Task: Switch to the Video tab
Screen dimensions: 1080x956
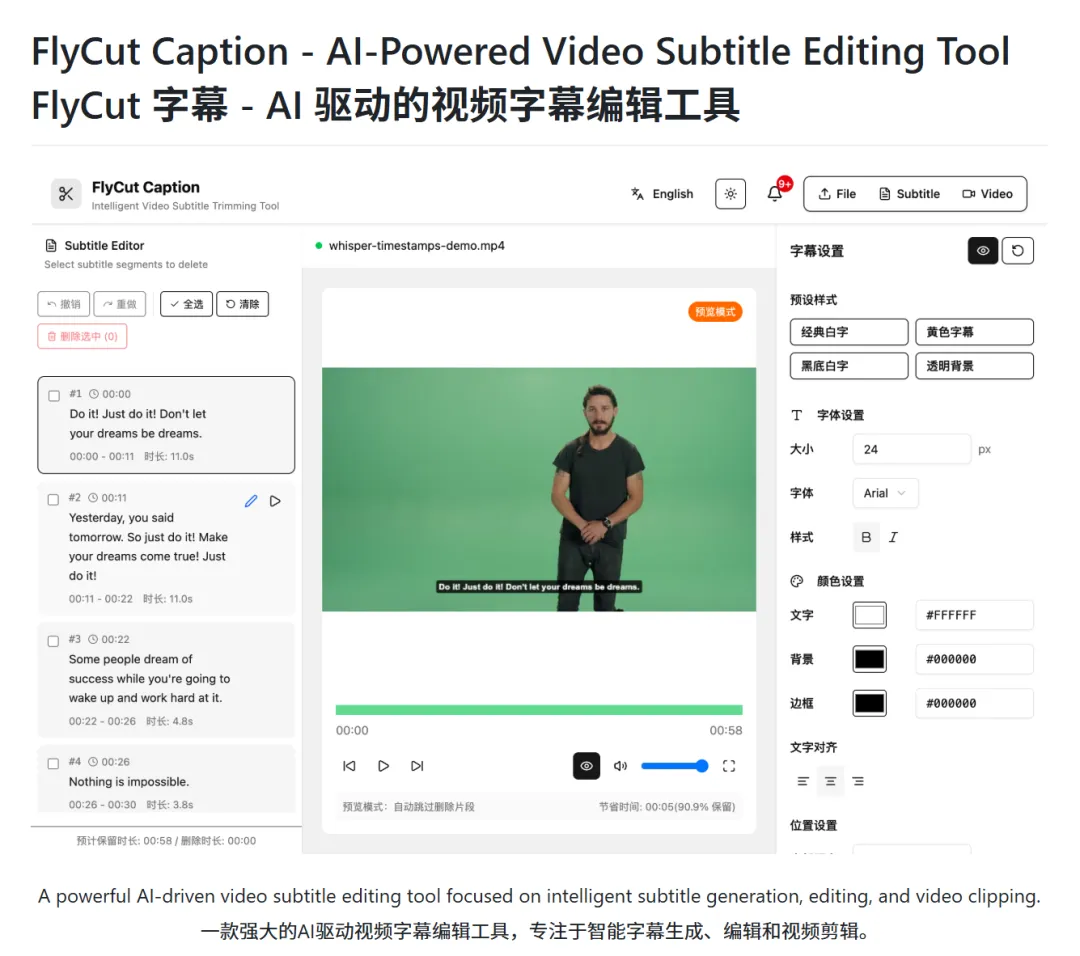Action: [x=987, y=194]
